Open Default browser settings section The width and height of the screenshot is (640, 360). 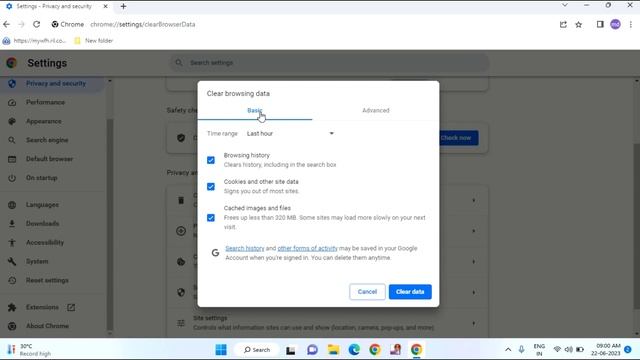pyautogui.click(x=49, y=159)
